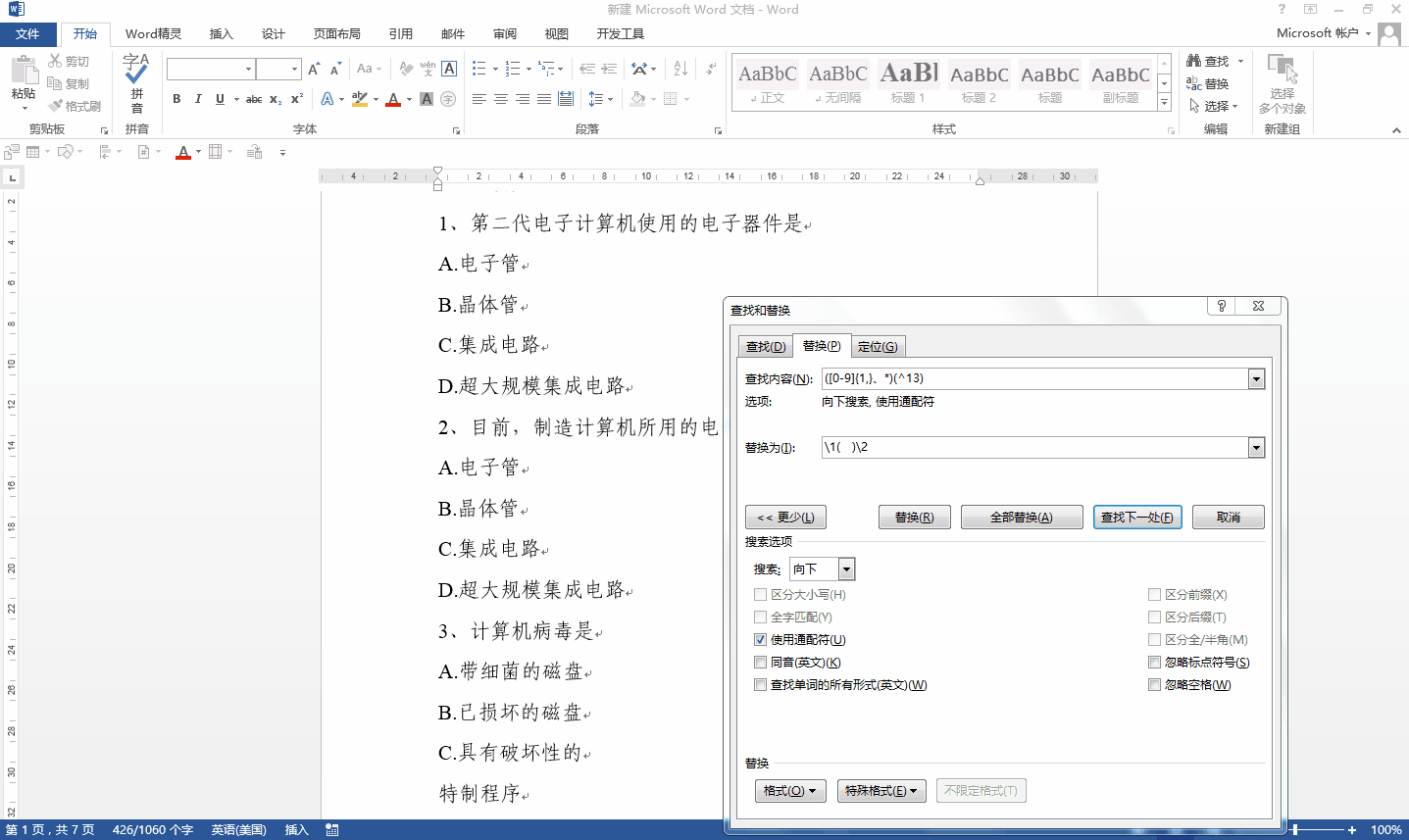Click the numbered list icon
The image size is (1409, 840).
pos(512,69)
